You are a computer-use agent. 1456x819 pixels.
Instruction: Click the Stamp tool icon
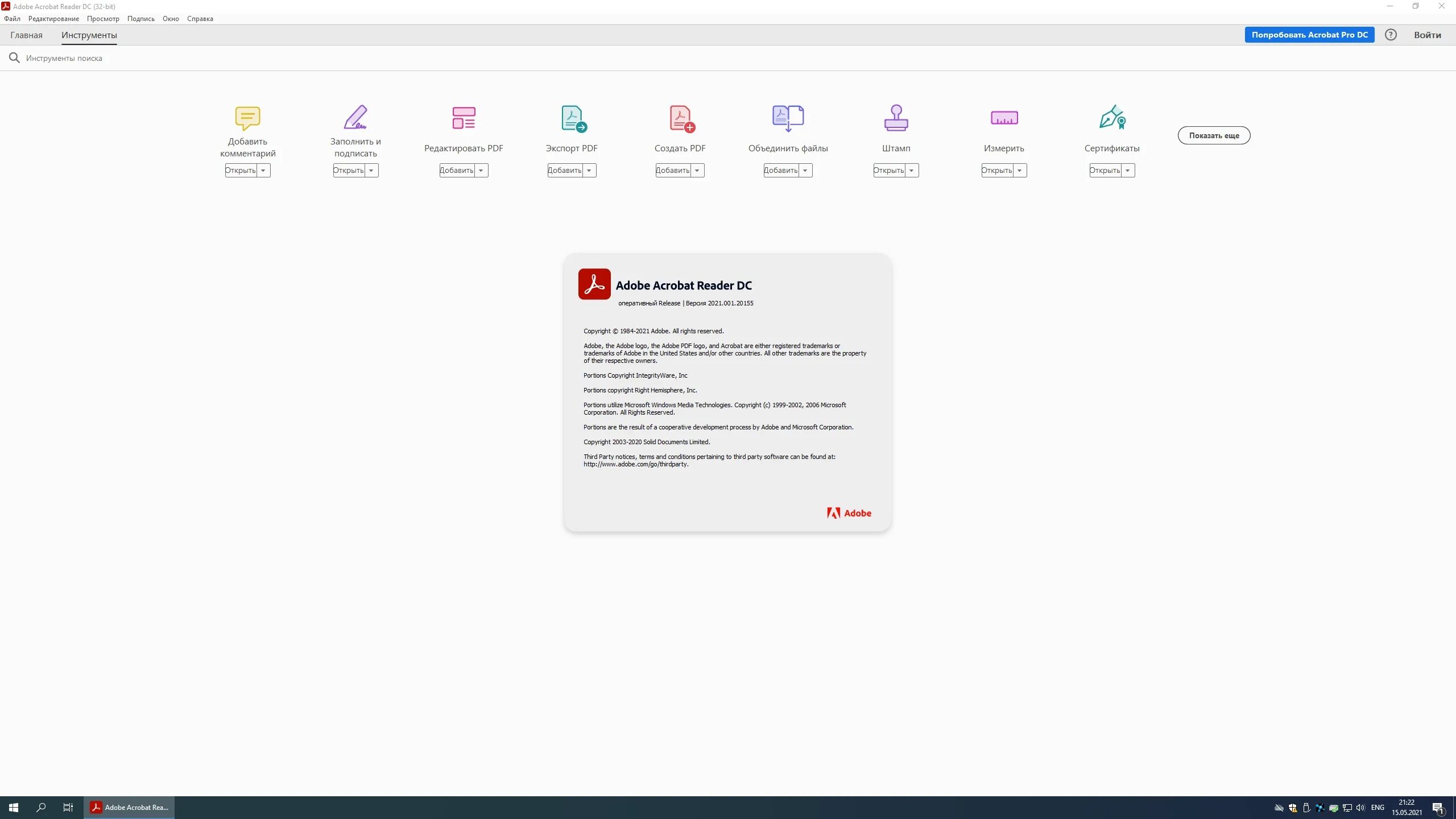coord(896,118)
